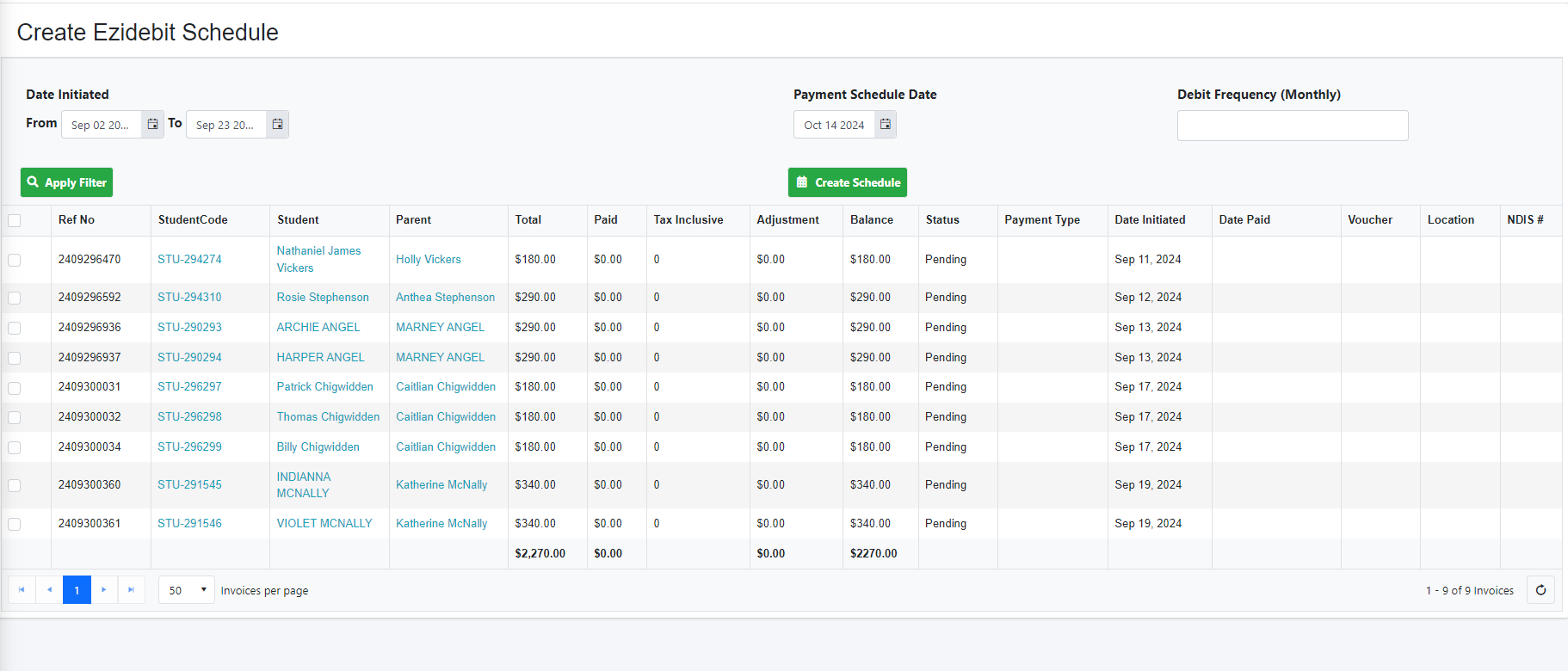1568x671 pixels.
Task: Sort by Date Initiated column header
Action: 1150,220
